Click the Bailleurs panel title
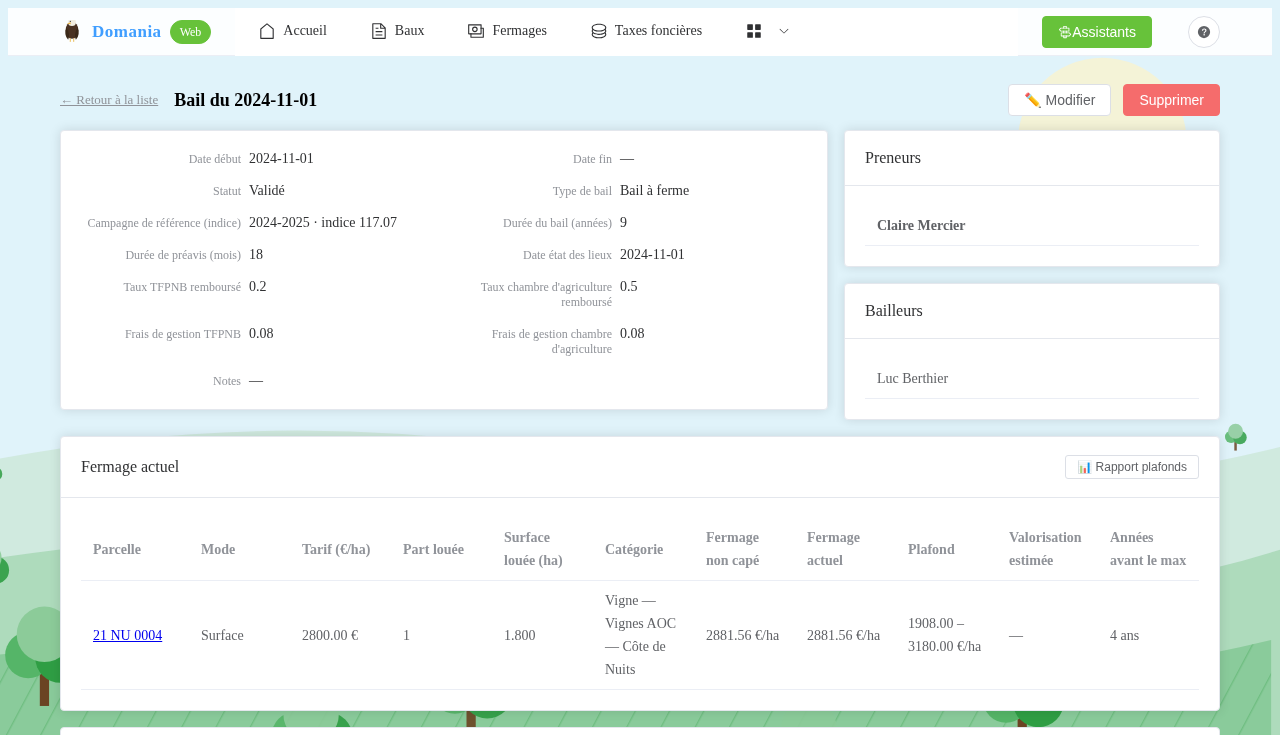Screen dimensions: 1280x735 (x=894, y=311)
